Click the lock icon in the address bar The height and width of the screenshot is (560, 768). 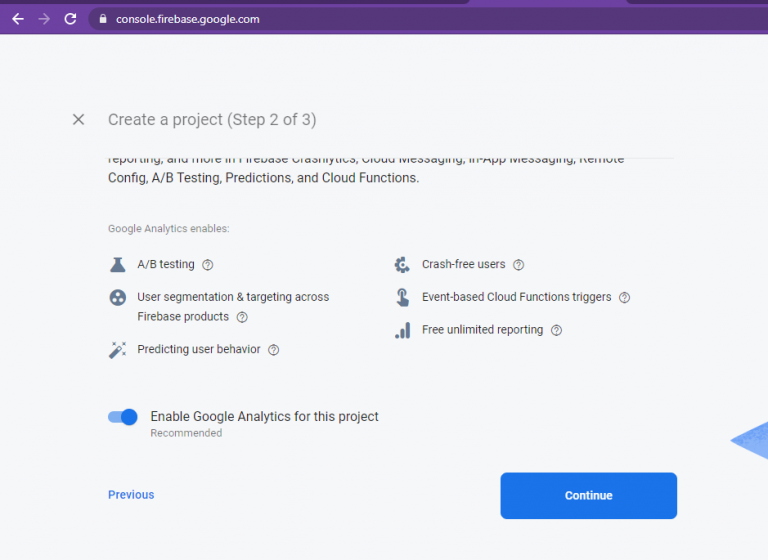click(x=103, y=19)
